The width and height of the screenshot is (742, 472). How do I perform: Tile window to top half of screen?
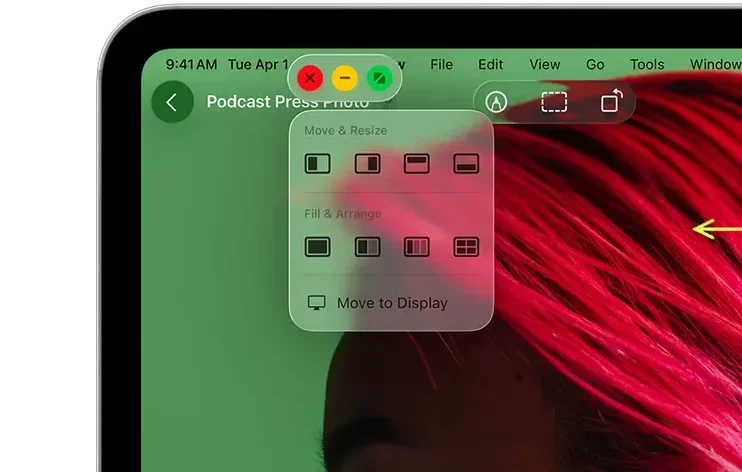click(x=416, y=164)
